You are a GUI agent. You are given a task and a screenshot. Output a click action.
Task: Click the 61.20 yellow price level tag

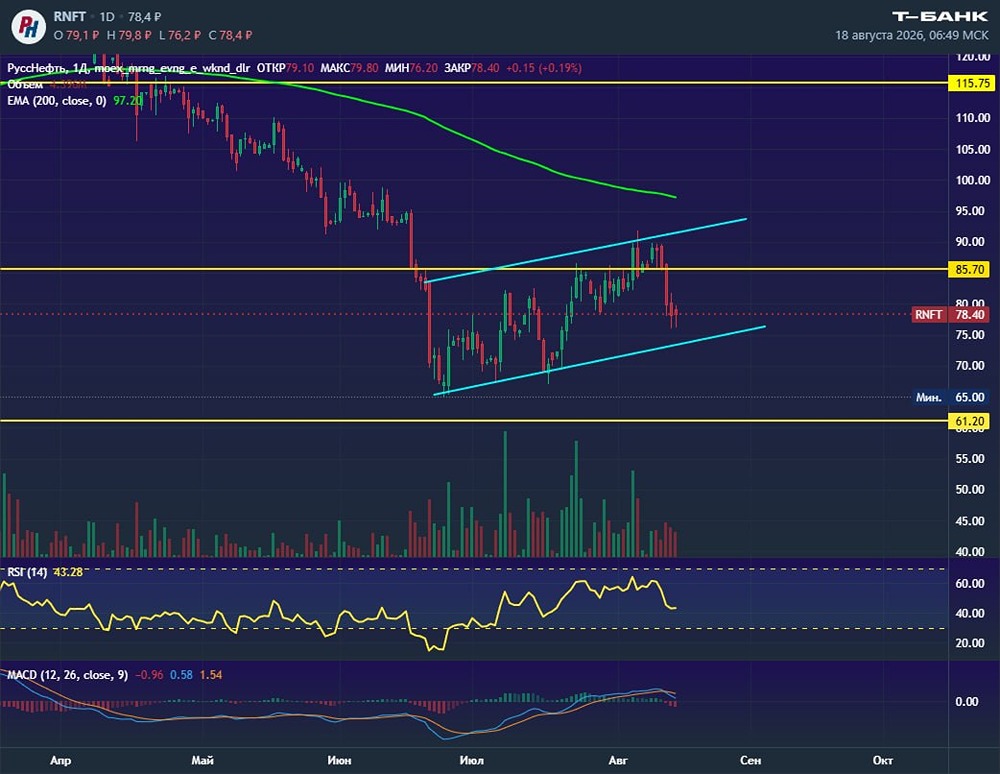969,421
